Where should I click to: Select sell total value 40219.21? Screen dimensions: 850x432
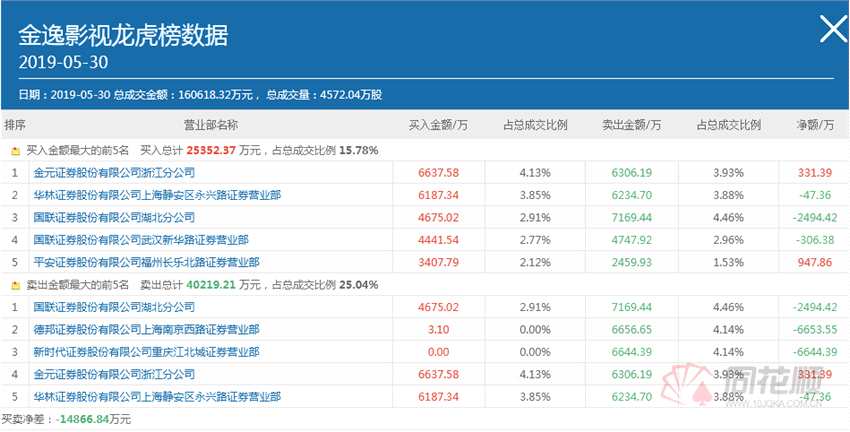211,285
